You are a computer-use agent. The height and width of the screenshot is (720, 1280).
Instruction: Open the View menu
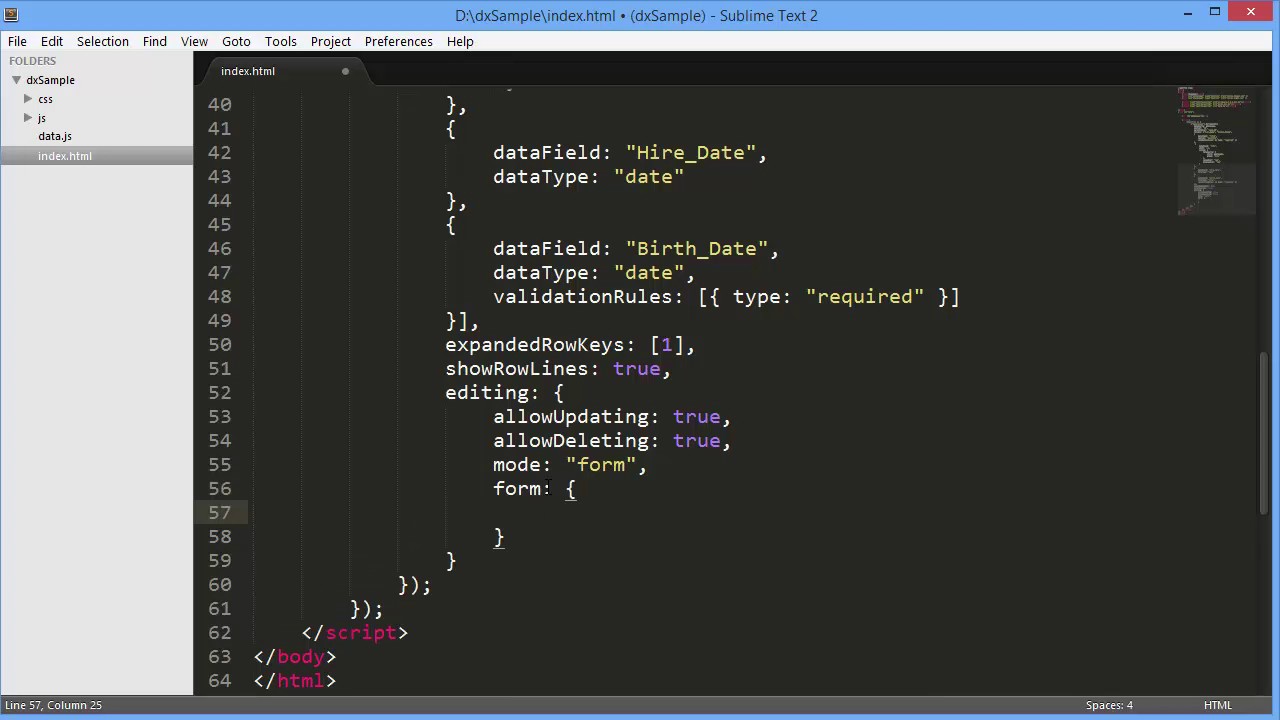pos(194,41)
